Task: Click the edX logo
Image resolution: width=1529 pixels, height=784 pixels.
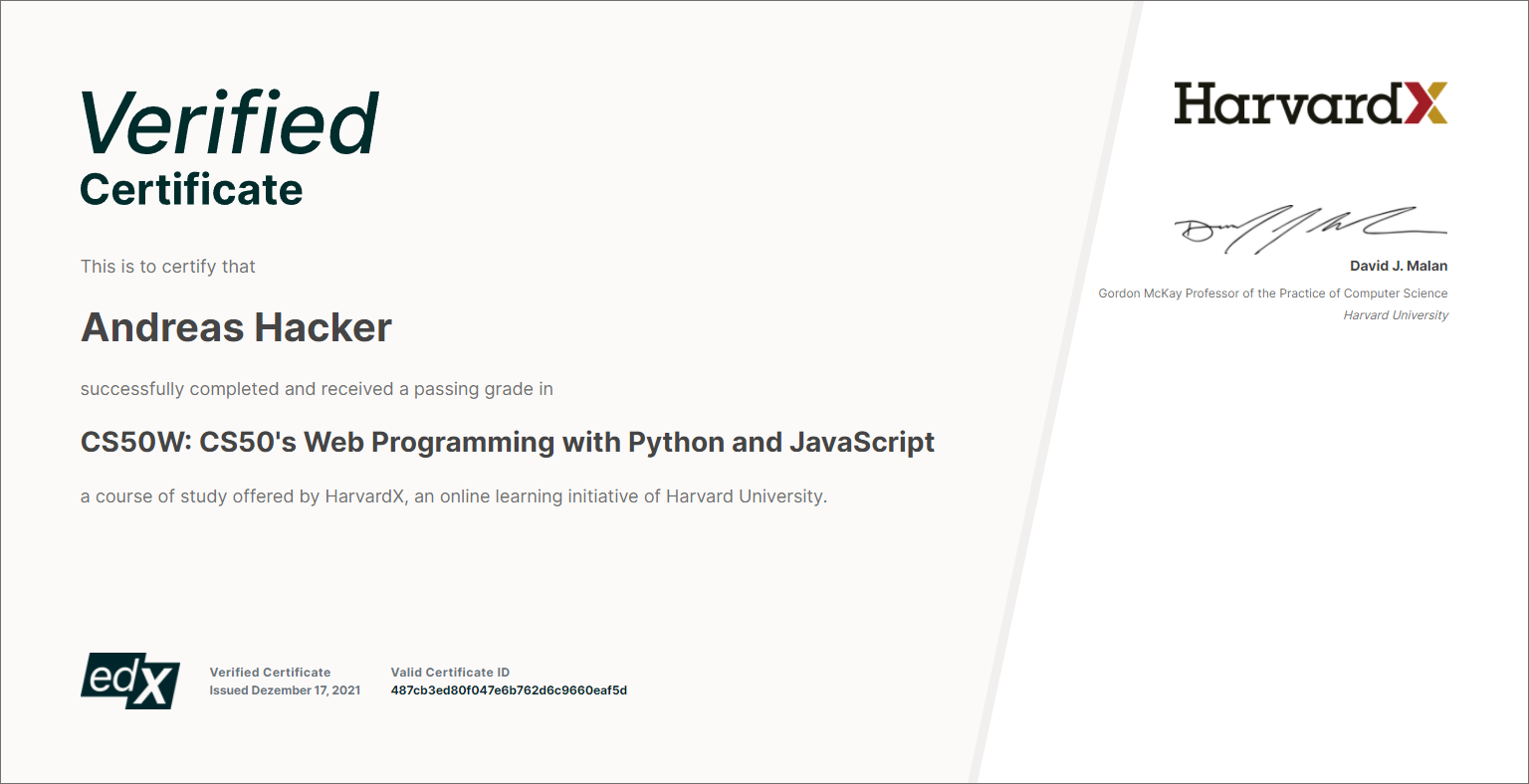Action: 130,681
